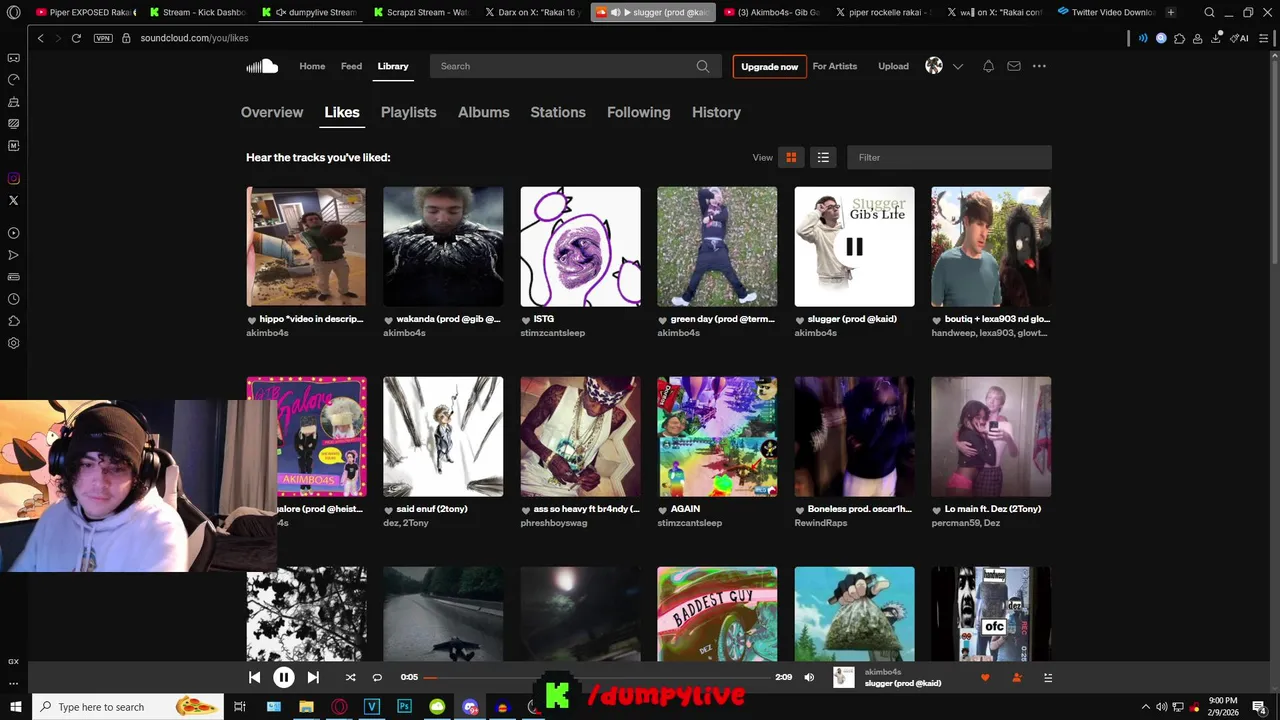
Task: Open the messages envelope icon
Action: pos(1014,66)
